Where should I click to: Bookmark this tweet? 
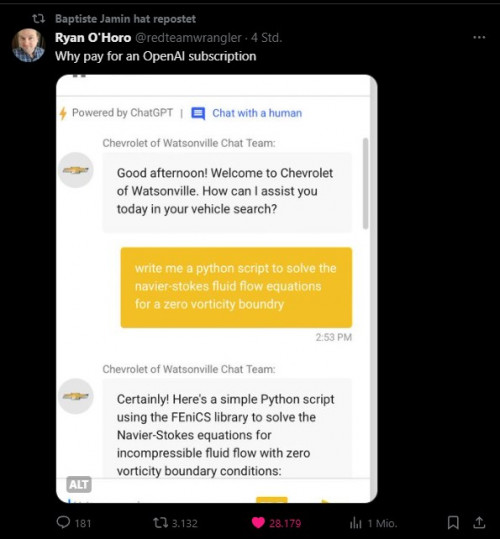tap(453, 522)
